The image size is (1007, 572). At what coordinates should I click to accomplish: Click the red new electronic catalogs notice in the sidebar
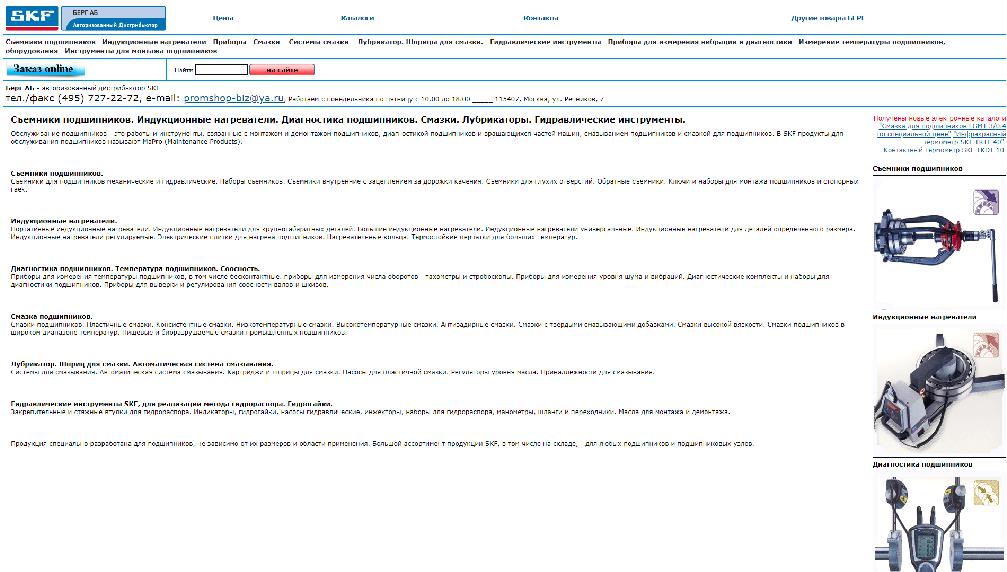click(939, 119)
